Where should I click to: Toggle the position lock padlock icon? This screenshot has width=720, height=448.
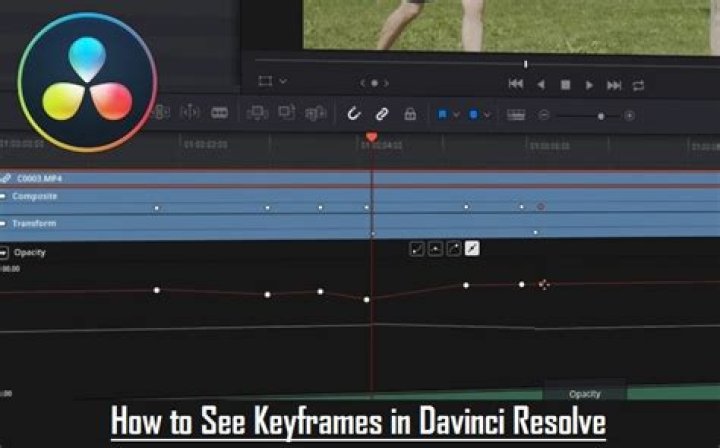pos(409,114)
